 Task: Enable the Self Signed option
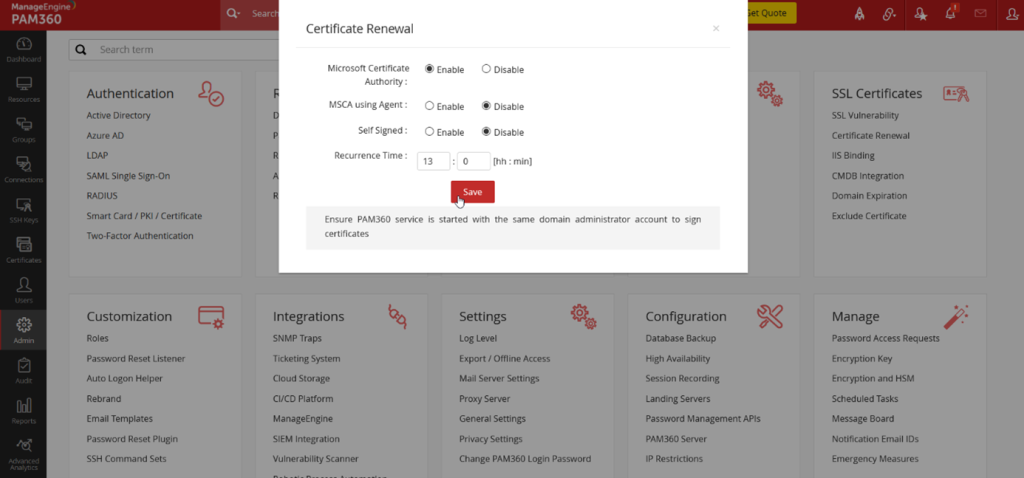point(429,131)
